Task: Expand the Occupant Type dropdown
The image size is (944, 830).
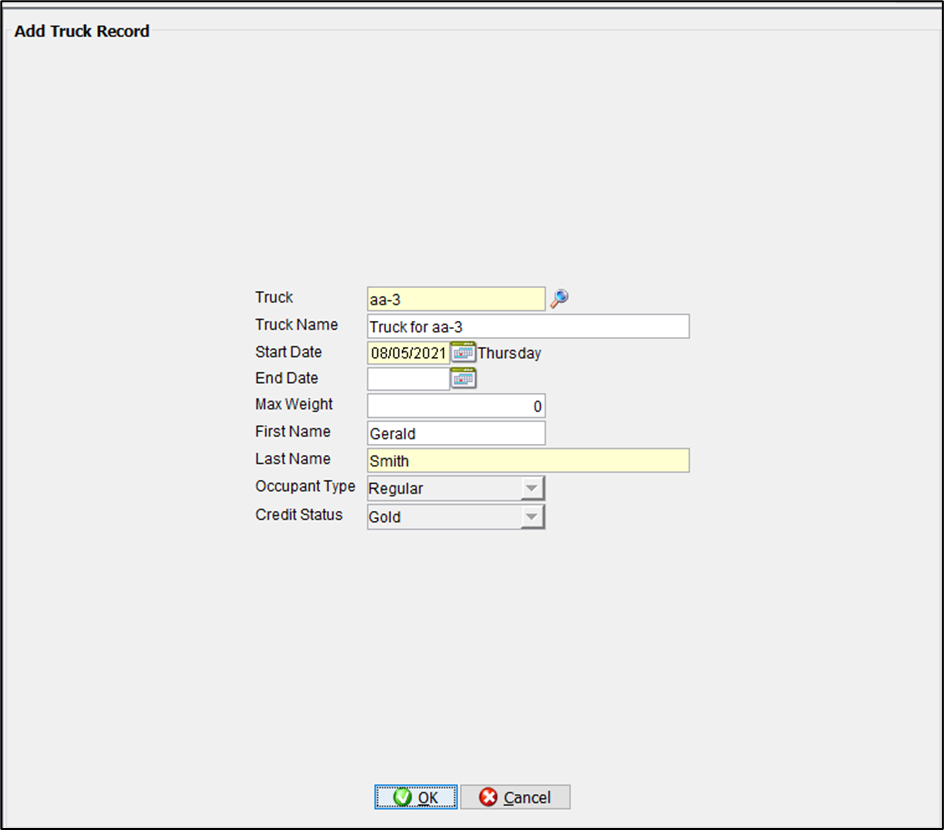Action: pos(533,488)
